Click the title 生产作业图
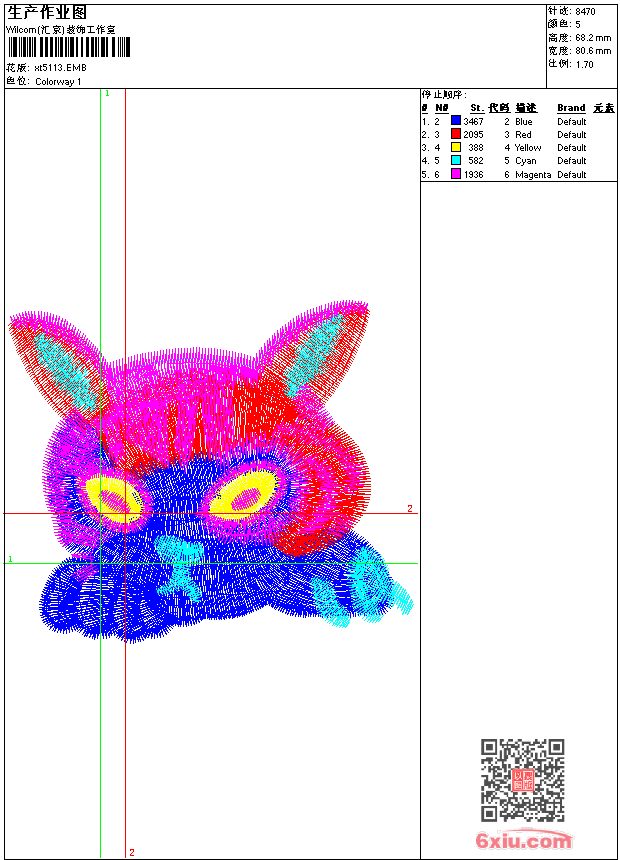The width and height of the screenshot is (620, 860). tap(47, 13)
